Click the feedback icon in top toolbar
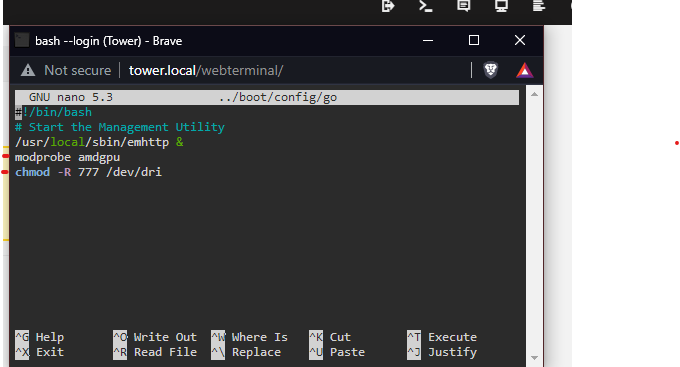Viewport: 680px width, 367px height. 464,6
